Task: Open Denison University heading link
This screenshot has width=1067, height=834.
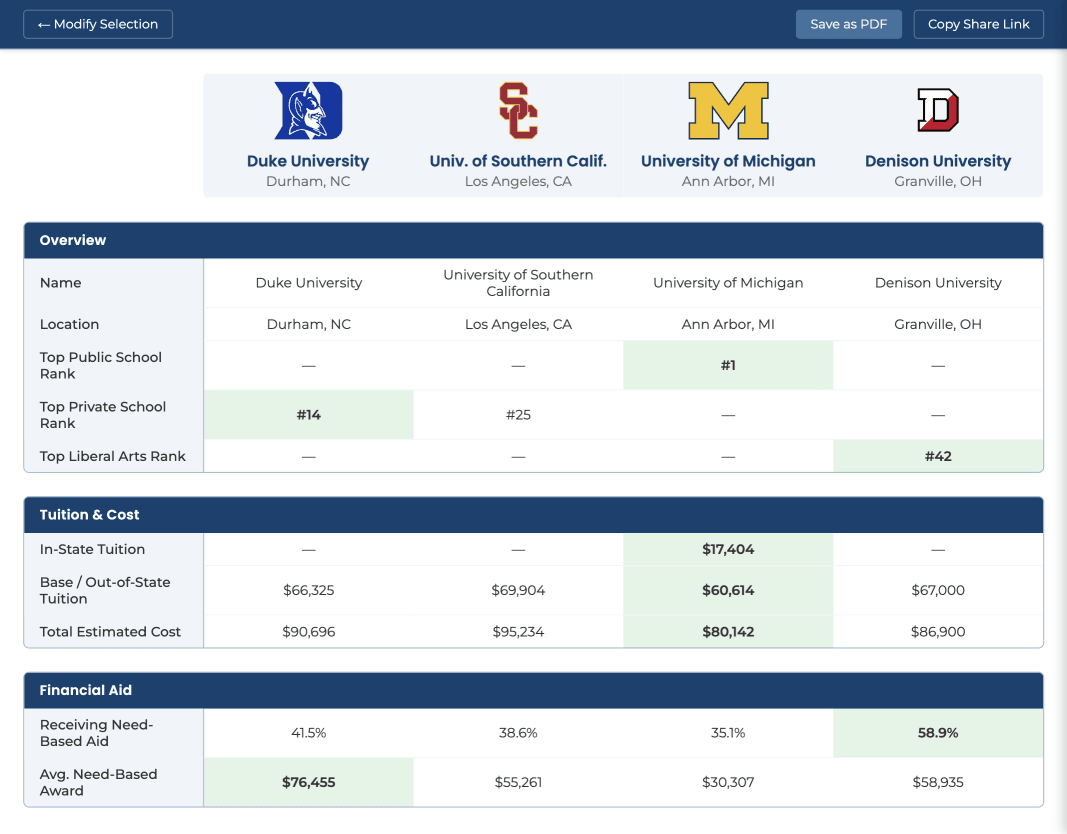Action: click(x=938, y=161)
